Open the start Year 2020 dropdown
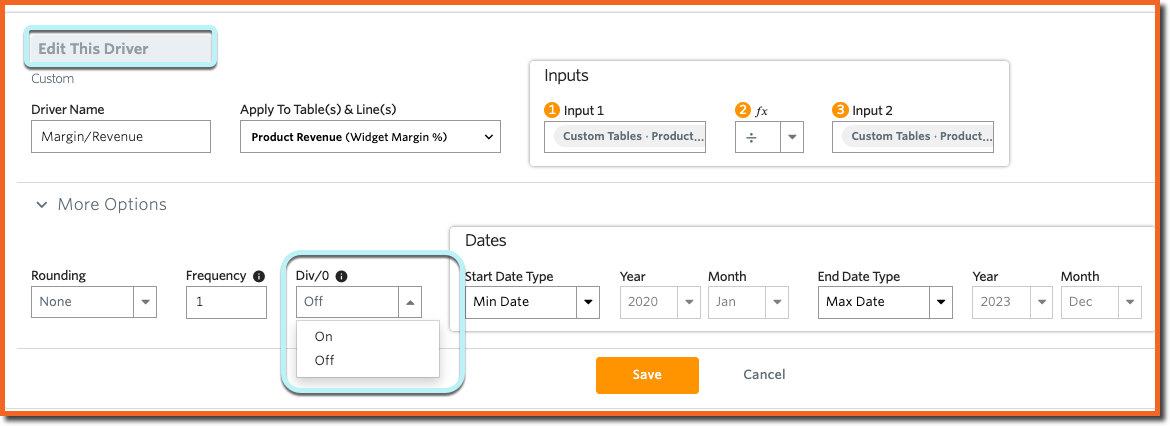Image resolution: width=1170 pixels, height=426 pixels. 660,302
